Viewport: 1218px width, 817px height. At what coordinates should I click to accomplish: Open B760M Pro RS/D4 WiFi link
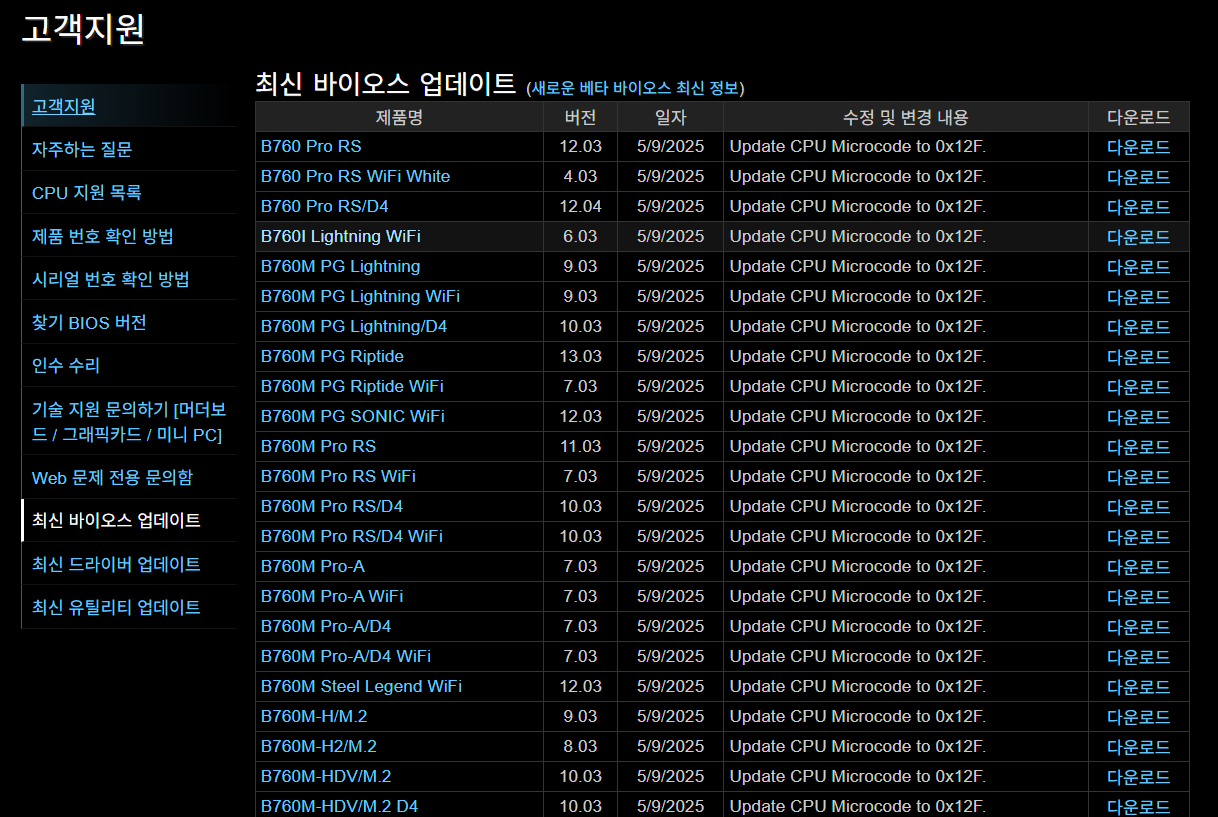352,536
